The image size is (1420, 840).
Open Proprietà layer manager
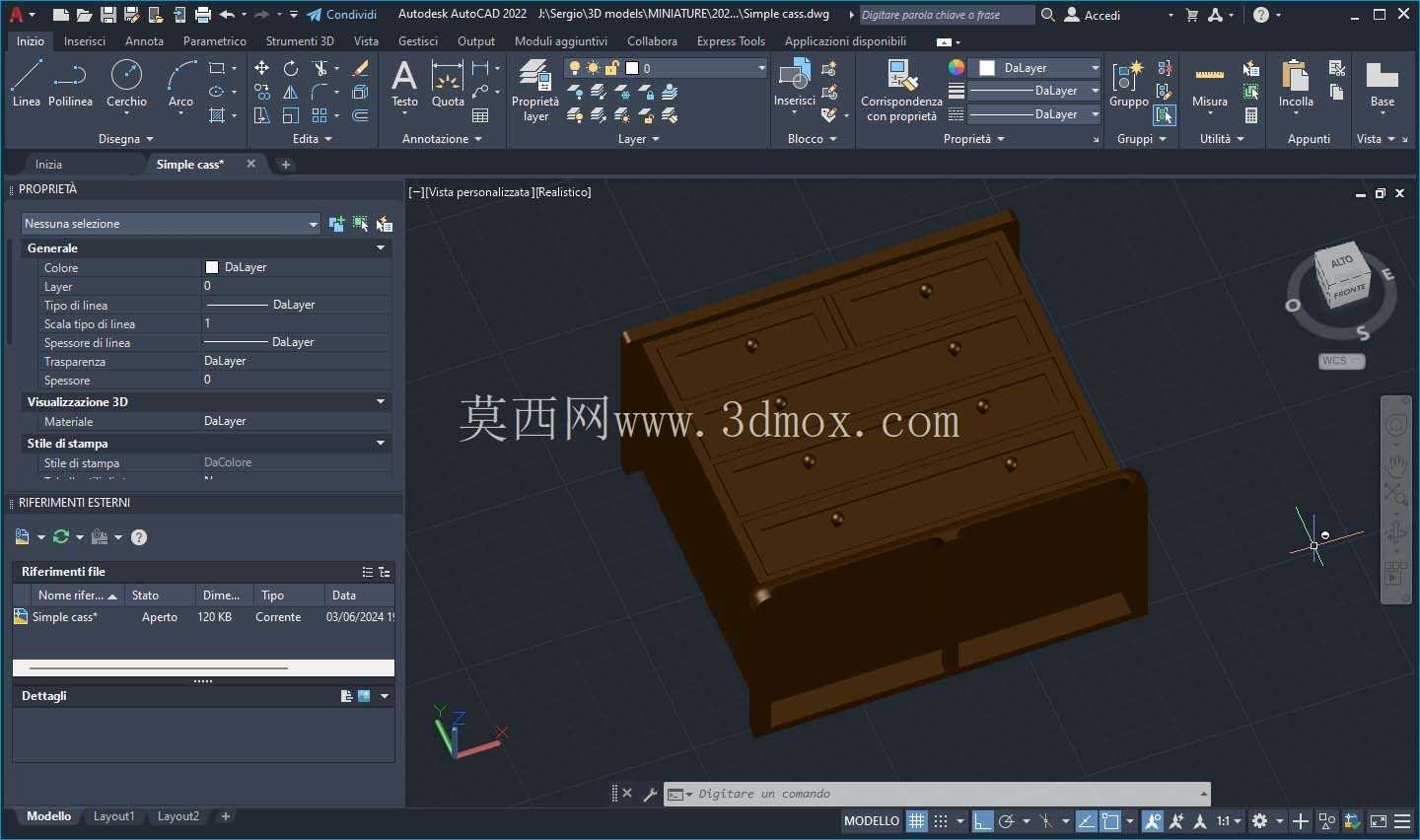click(x=535, y=91)
